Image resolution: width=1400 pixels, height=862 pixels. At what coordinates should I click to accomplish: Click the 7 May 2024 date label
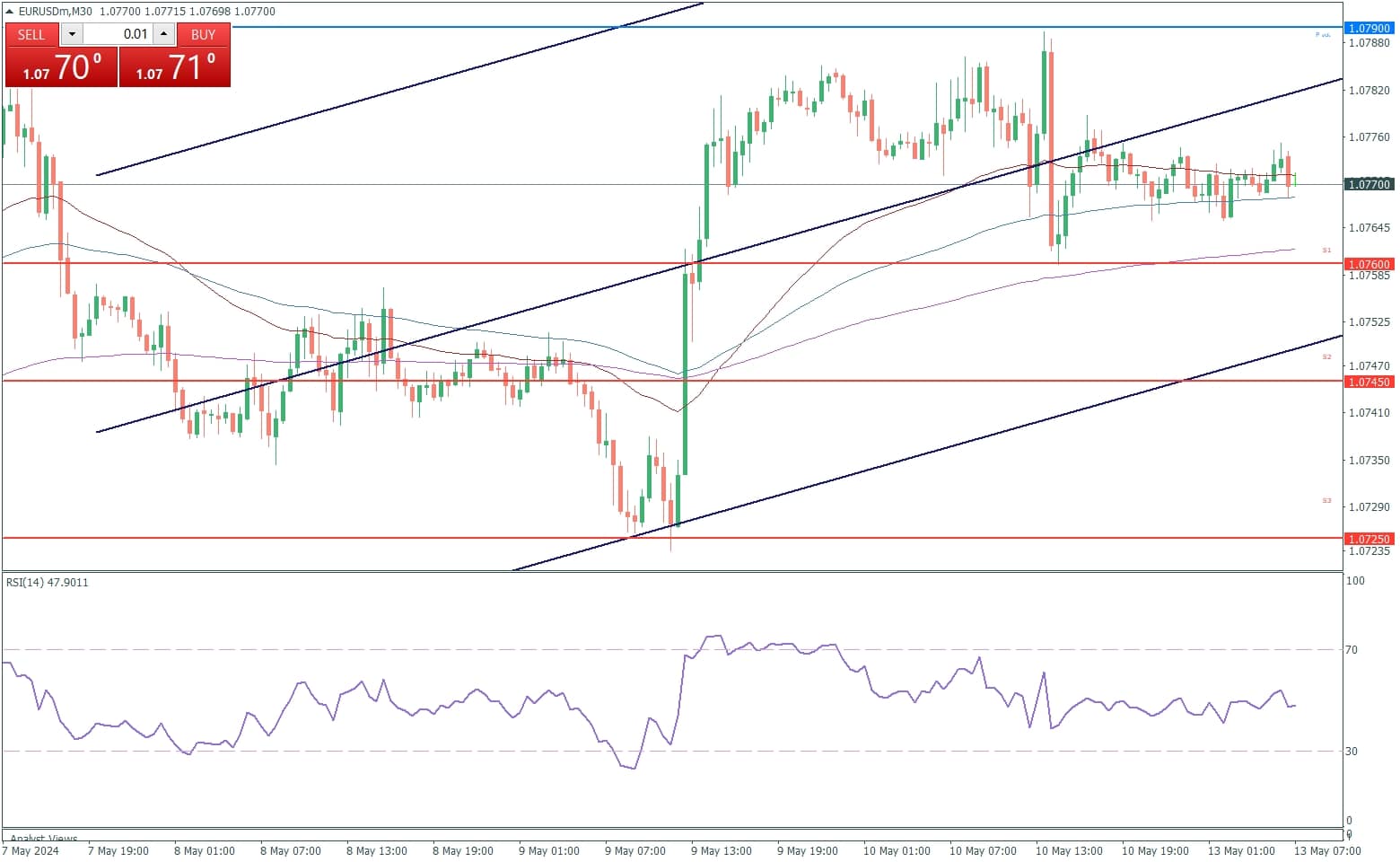(31, 850)
